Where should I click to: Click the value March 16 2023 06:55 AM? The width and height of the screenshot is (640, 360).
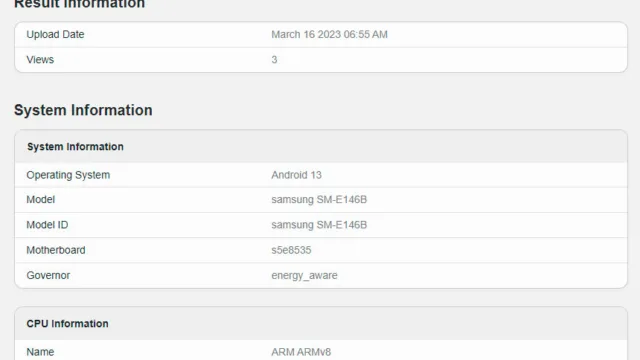(x=329, y=35)
